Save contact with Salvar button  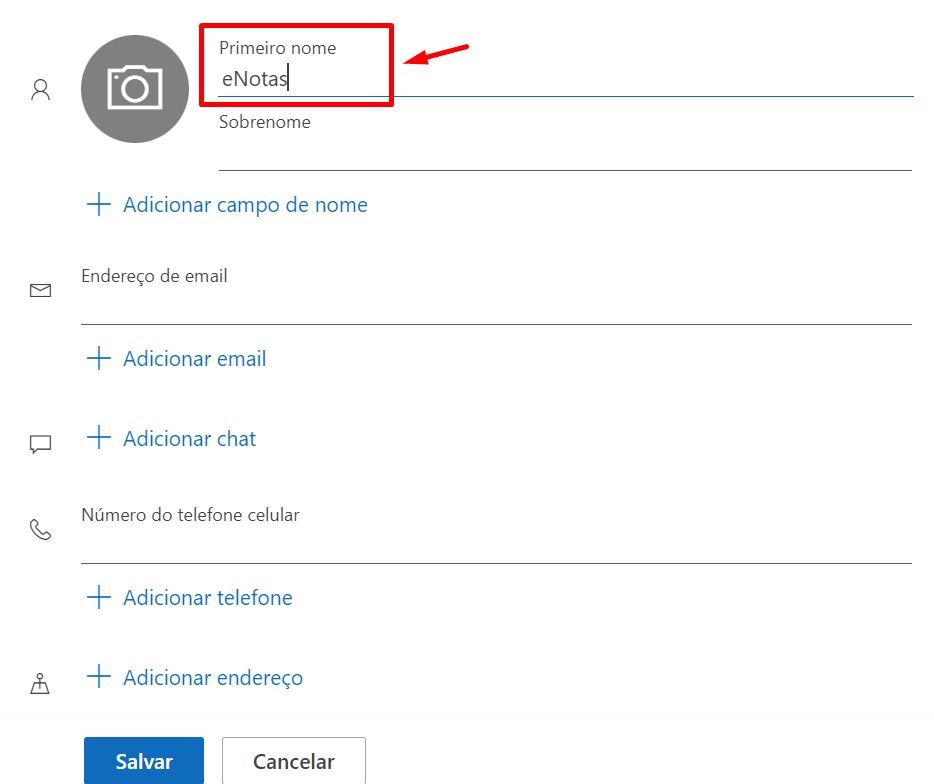(x=144, y=761)
